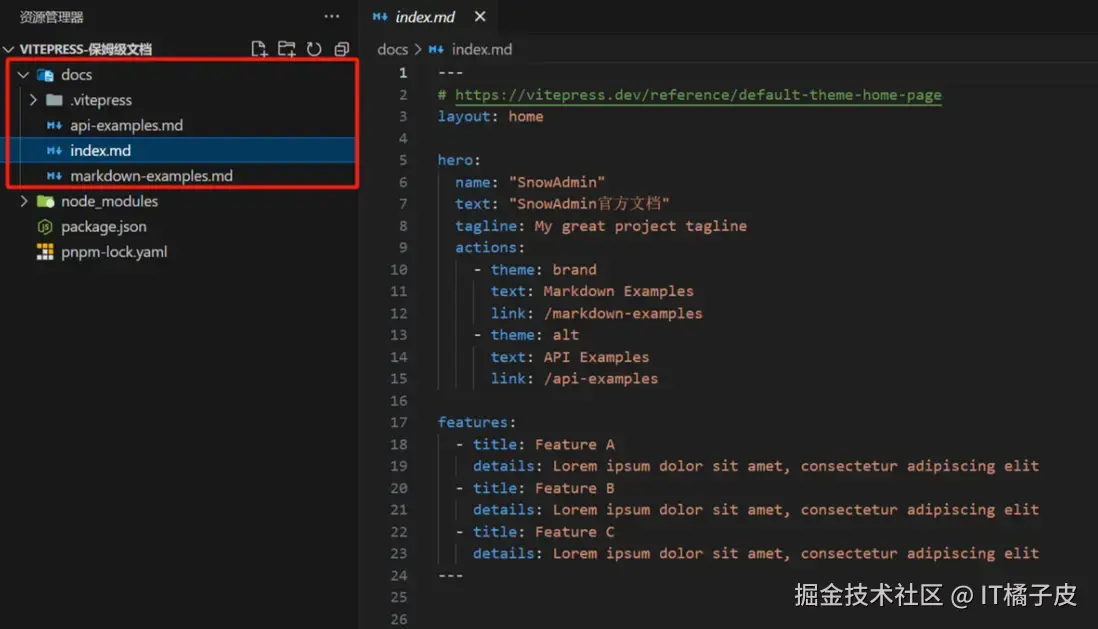This screenshot has height=629, width=1098.
Task: Click line number 5 in the gutter
Action: 403,160
